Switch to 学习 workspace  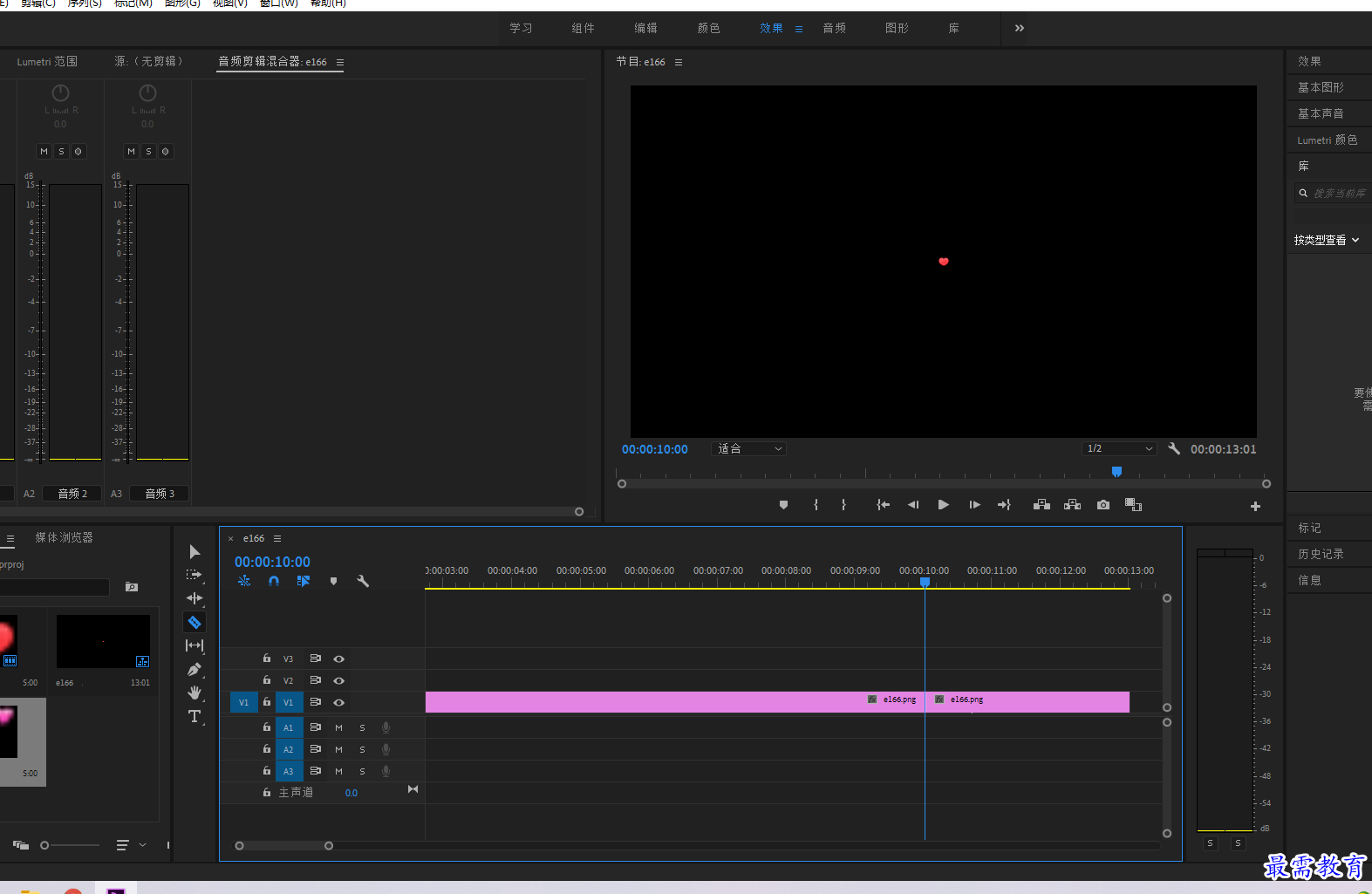click(521, 28)
